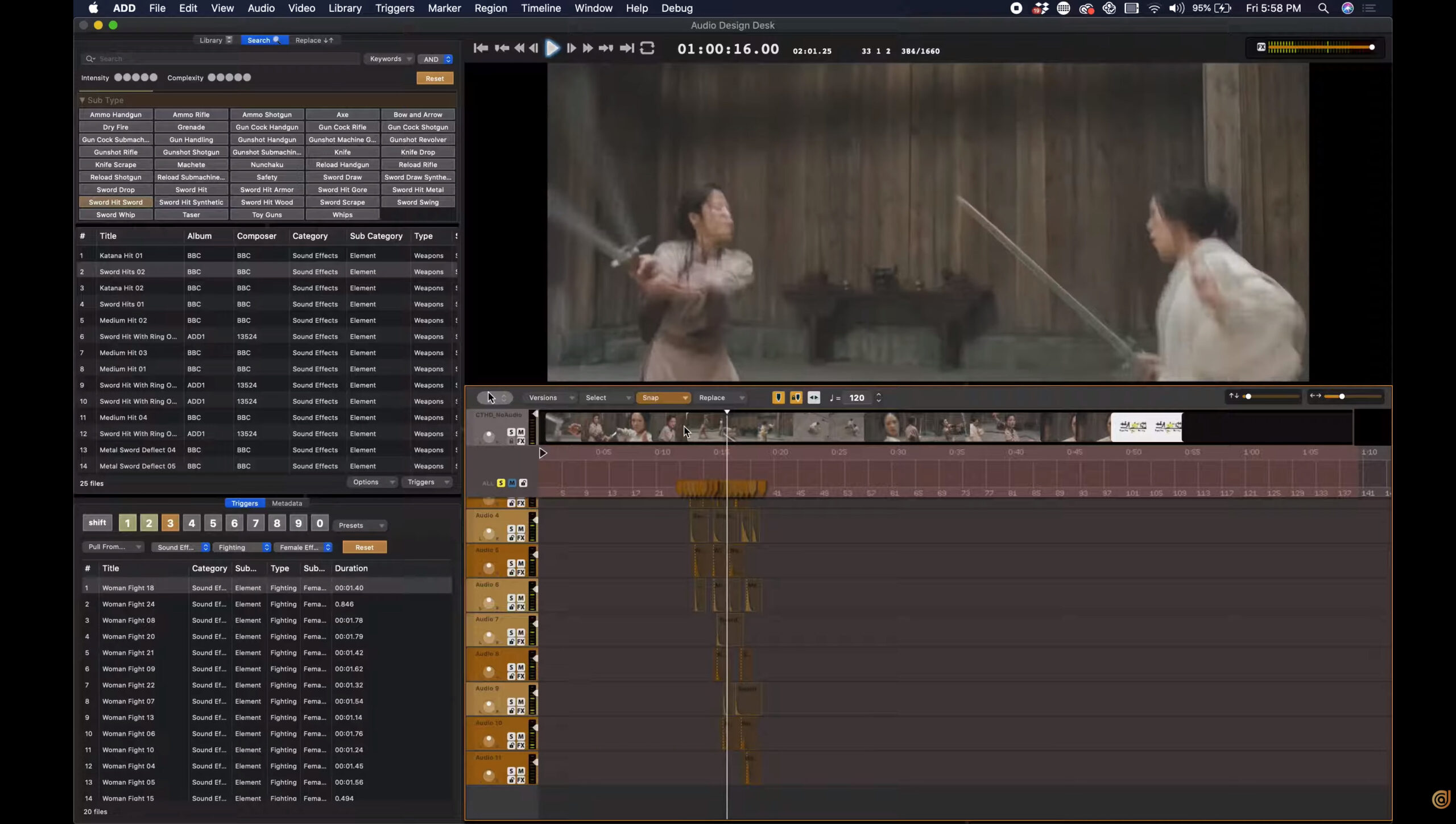Click the marker tool icon in the timeline toolbar
The height and width of the screenshot is (824, 1456).
(778, 397)
